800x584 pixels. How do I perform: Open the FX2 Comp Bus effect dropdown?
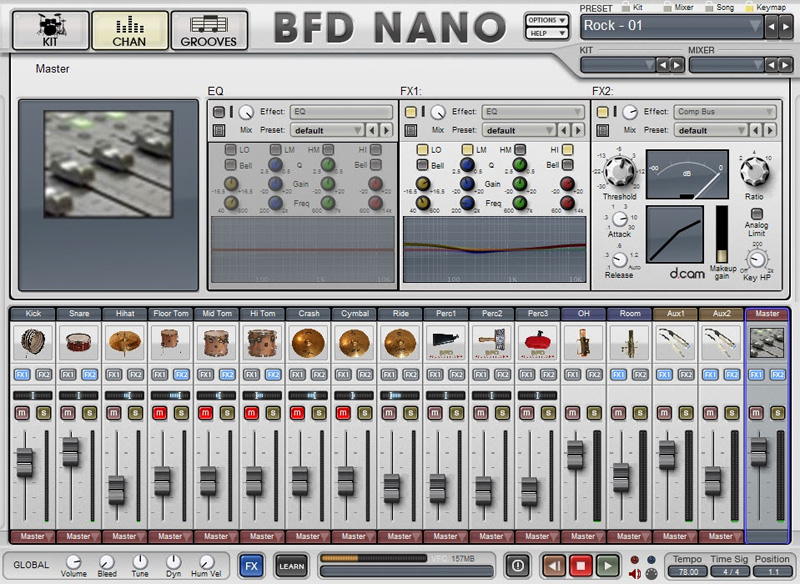[725, 112]
